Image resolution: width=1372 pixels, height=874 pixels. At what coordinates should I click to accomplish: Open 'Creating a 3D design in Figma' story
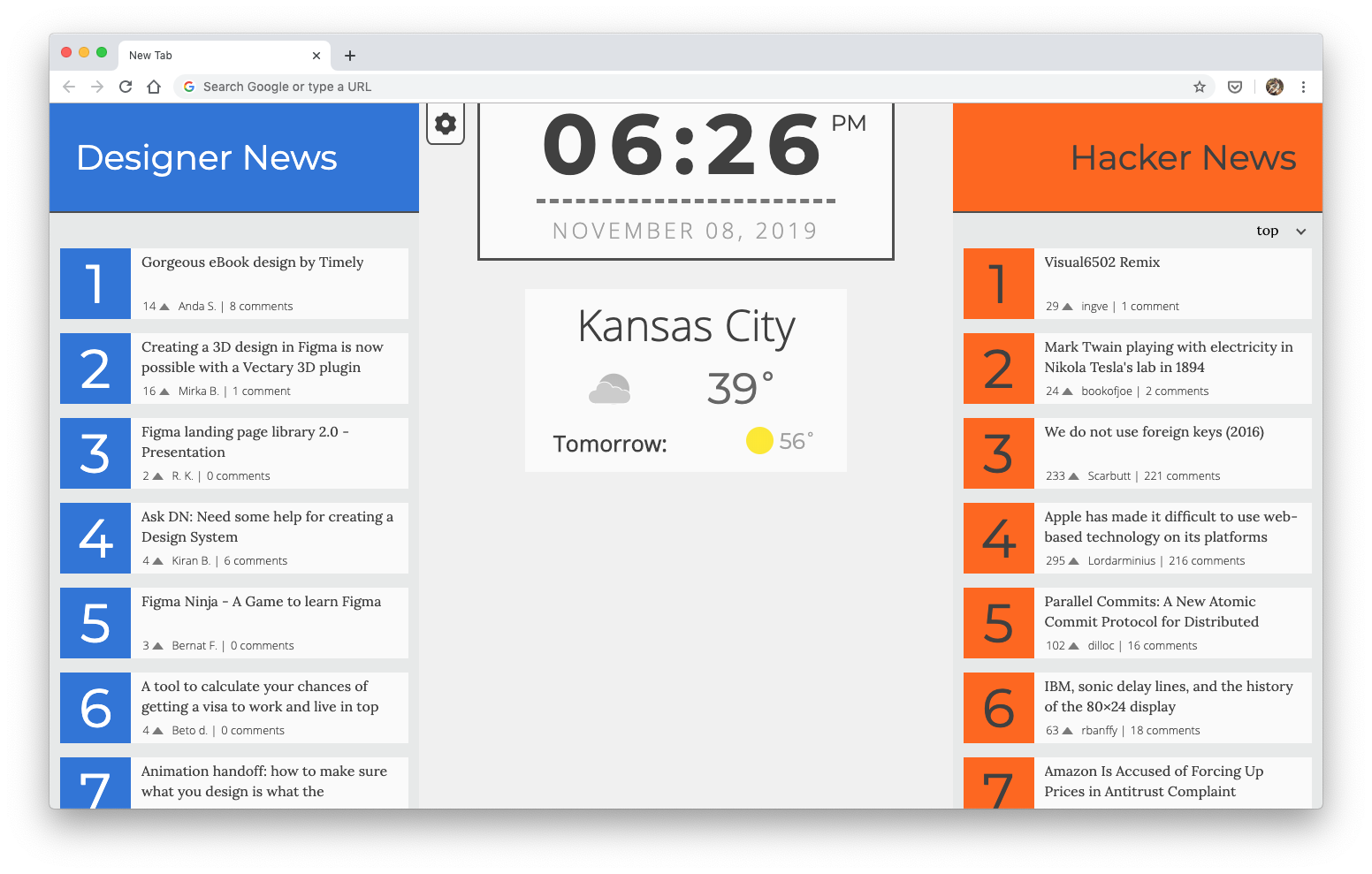[263, 357]
